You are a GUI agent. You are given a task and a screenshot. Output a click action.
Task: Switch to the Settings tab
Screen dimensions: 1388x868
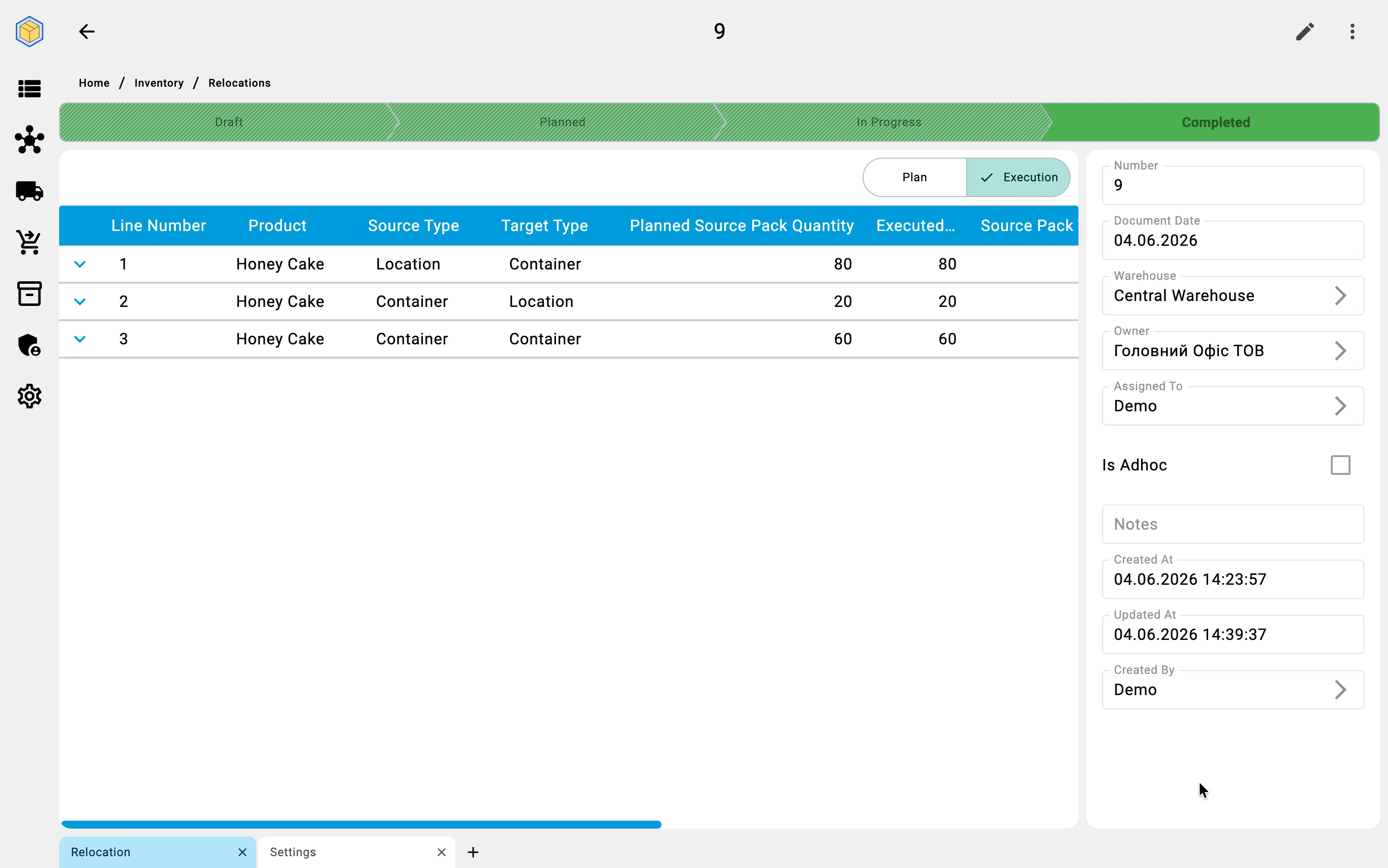357,853
